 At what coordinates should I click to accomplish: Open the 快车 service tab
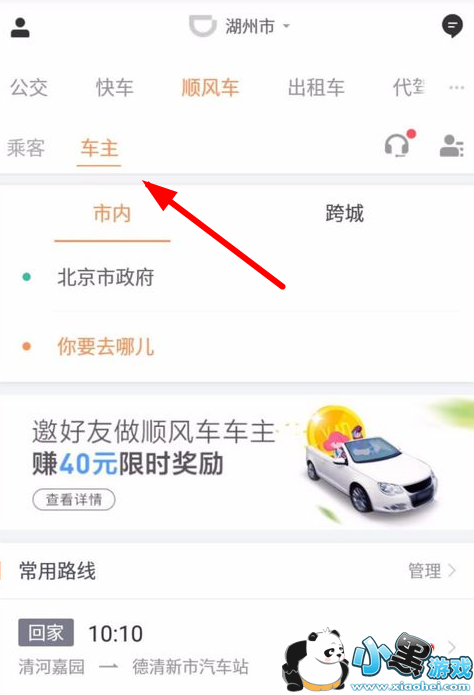coord(115,87)
